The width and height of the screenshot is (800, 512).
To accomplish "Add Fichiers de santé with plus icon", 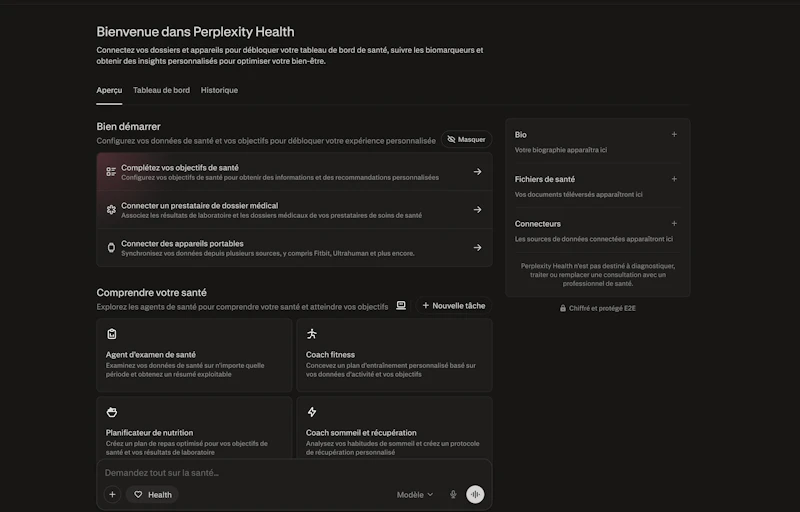I will pos(674,179).
